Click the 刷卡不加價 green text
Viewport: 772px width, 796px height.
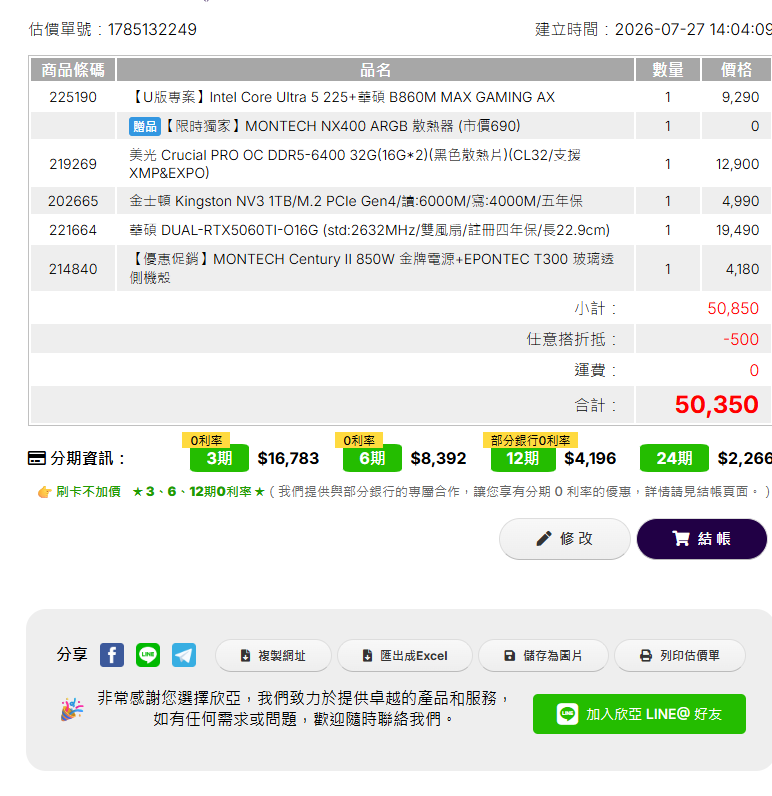pyautogui.click(x=88, y=491)
